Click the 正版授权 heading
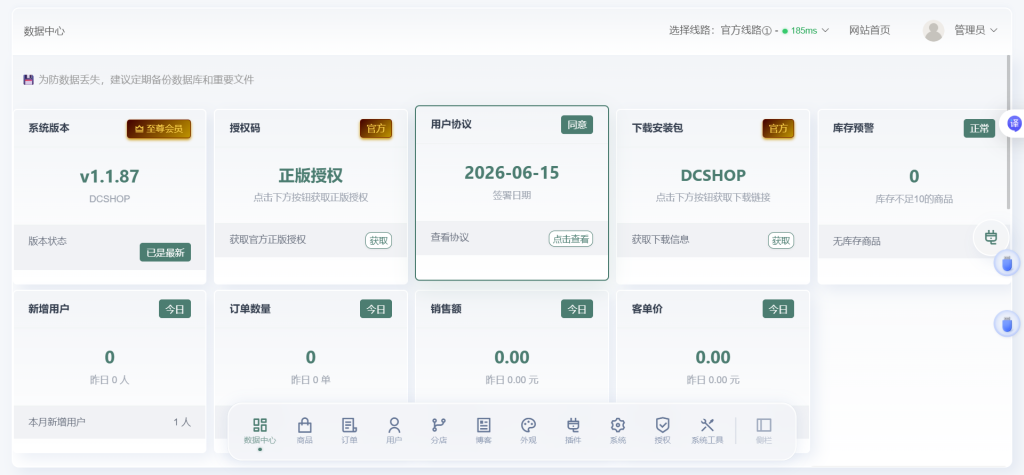 point(311,176)
